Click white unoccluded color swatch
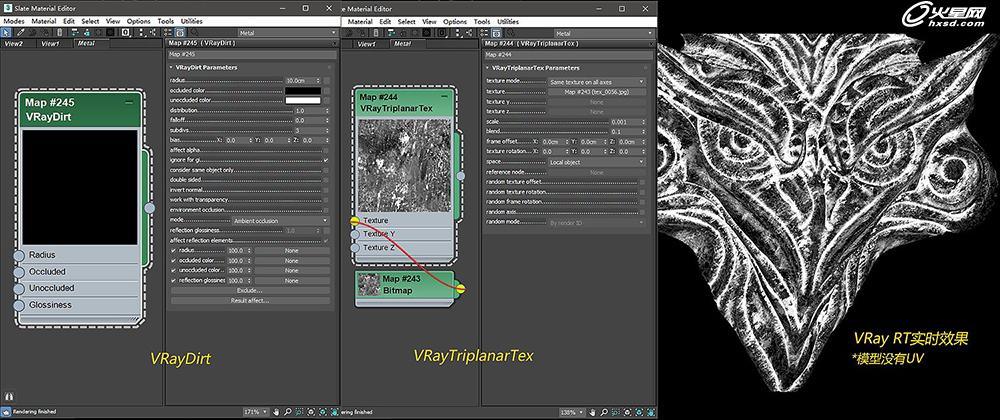The width and height of the screenshot is (1000, 420). (303, 100)
